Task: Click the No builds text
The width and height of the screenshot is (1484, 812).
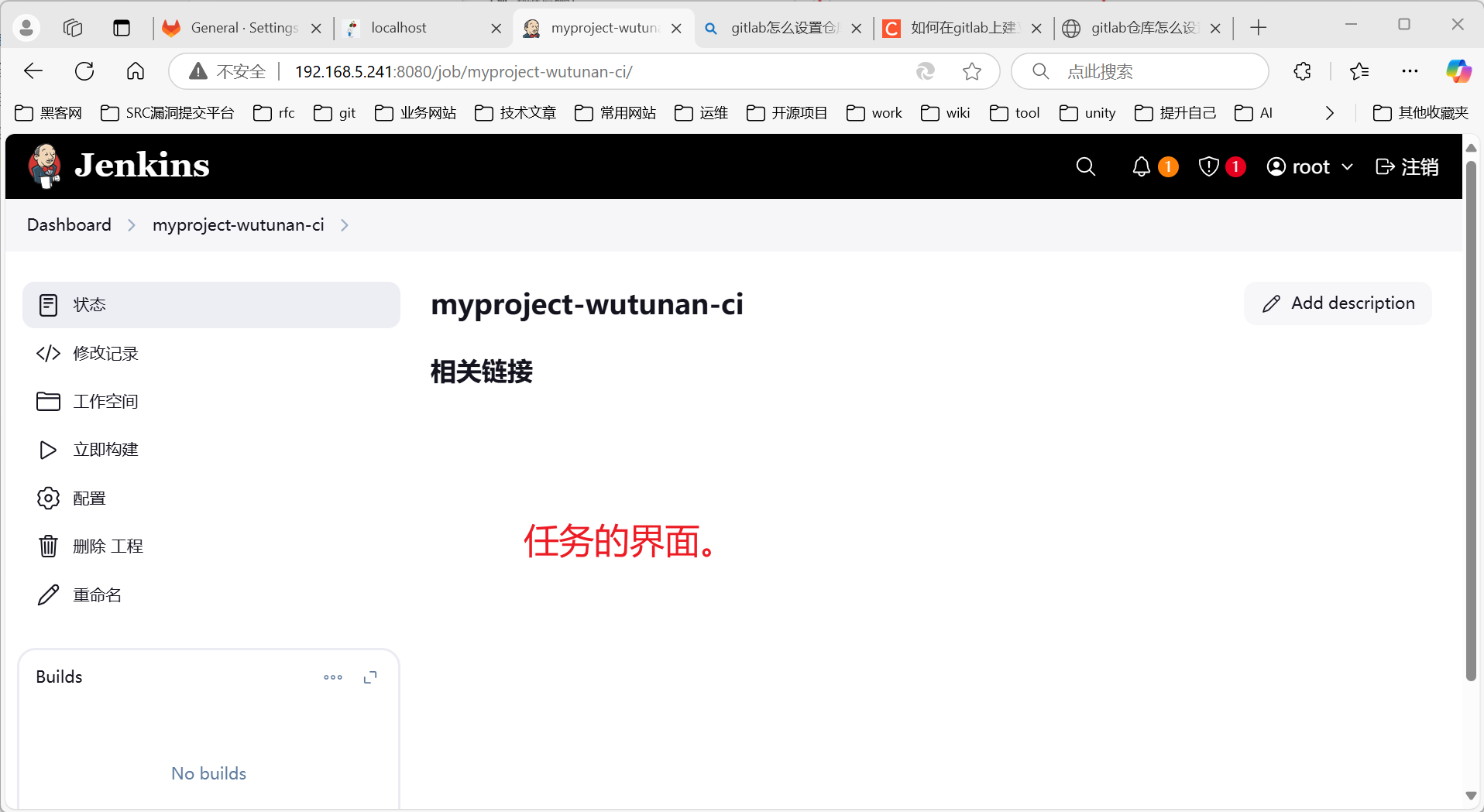Action: click(208, 773)
